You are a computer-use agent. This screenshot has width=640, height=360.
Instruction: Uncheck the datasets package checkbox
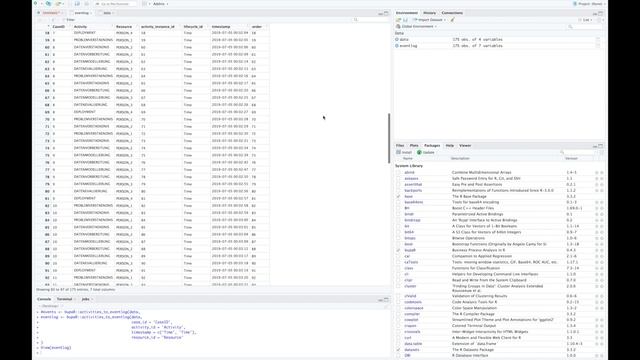tap(398, 350)
